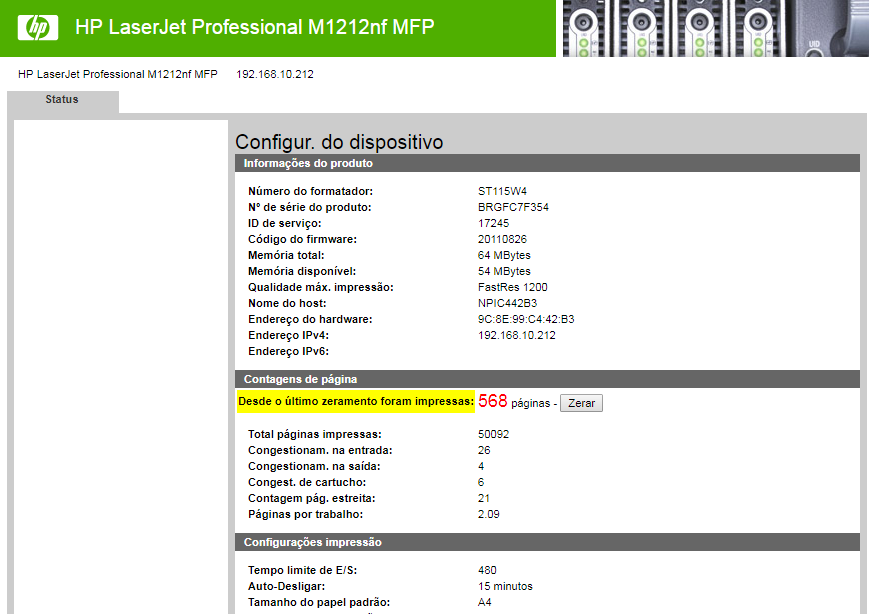Image resolution: width=869 pixels, height=614 pixels.
Task: Click the Contagens de página section header
Action: tap(547, 379)
